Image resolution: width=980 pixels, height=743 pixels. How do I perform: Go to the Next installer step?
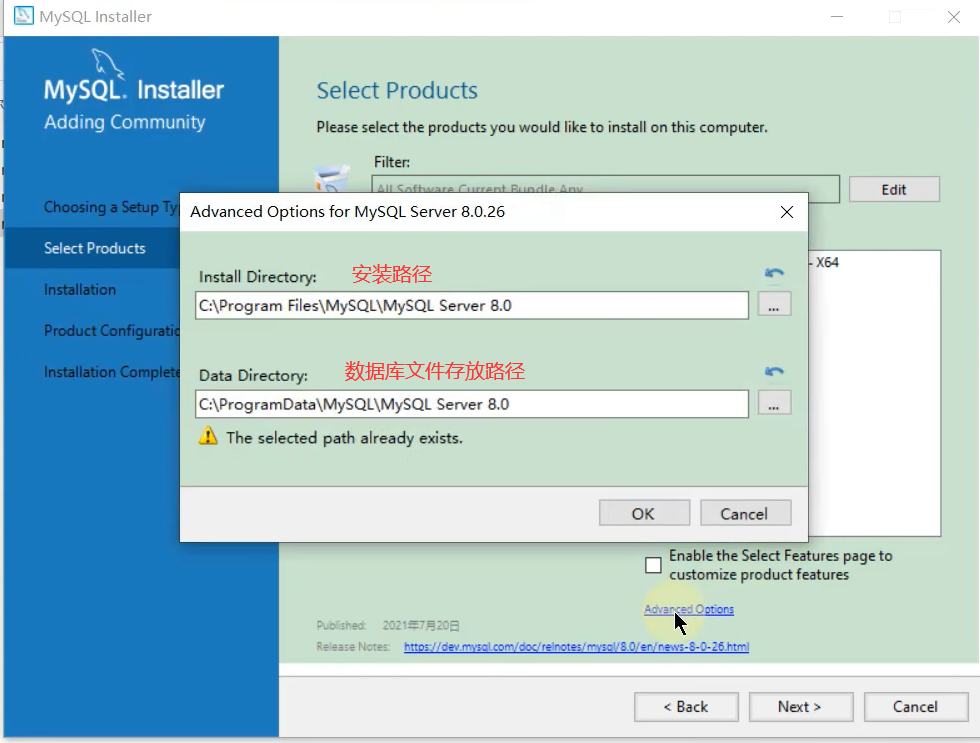(799, 706)
